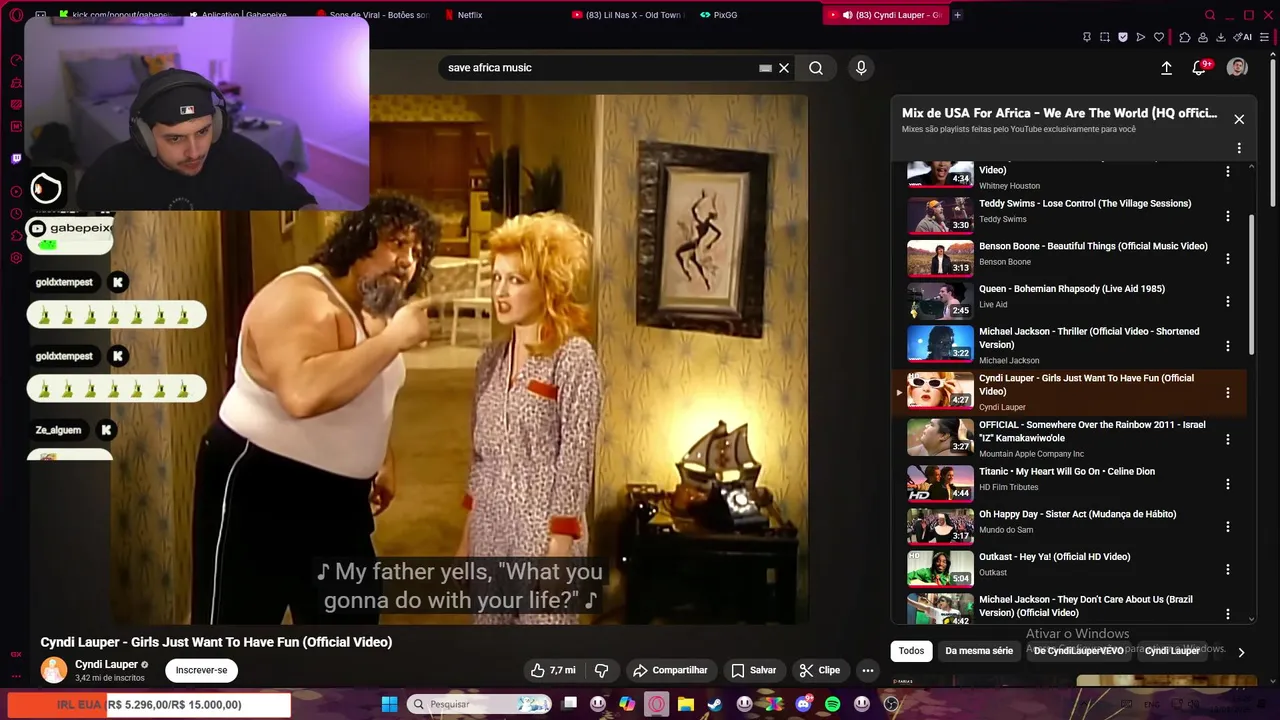Open a new browser tab with plus
The image size is (1280, 720).
pyautogui.click(x=957, y=15)
